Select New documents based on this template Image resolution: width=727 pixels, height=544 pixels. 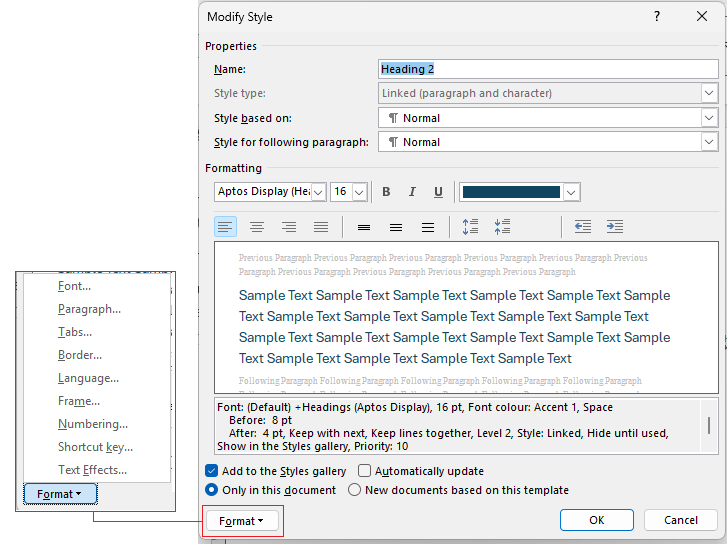355,490
